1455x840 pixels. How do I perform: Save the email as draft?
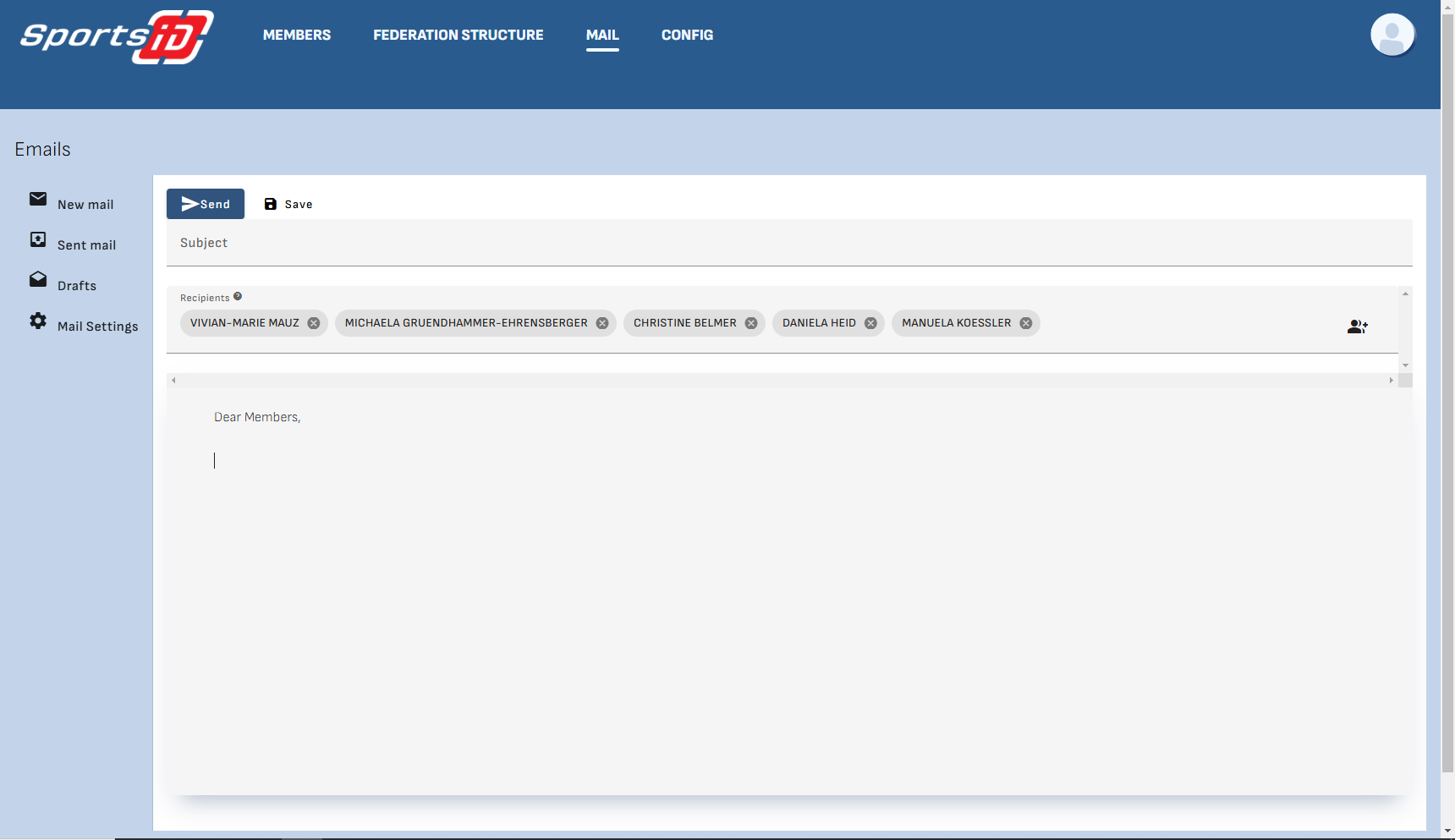288,204
